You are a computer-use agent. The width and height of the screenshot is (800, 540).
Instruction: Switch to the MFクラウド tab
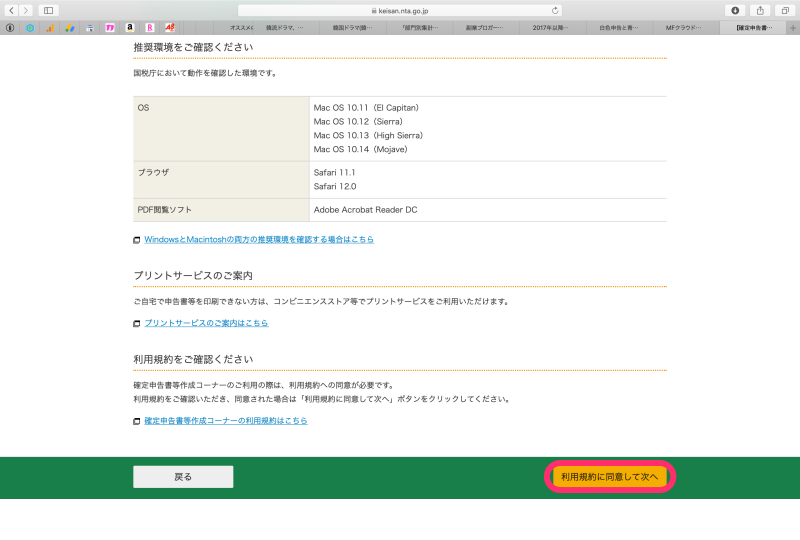coord(686,28)
